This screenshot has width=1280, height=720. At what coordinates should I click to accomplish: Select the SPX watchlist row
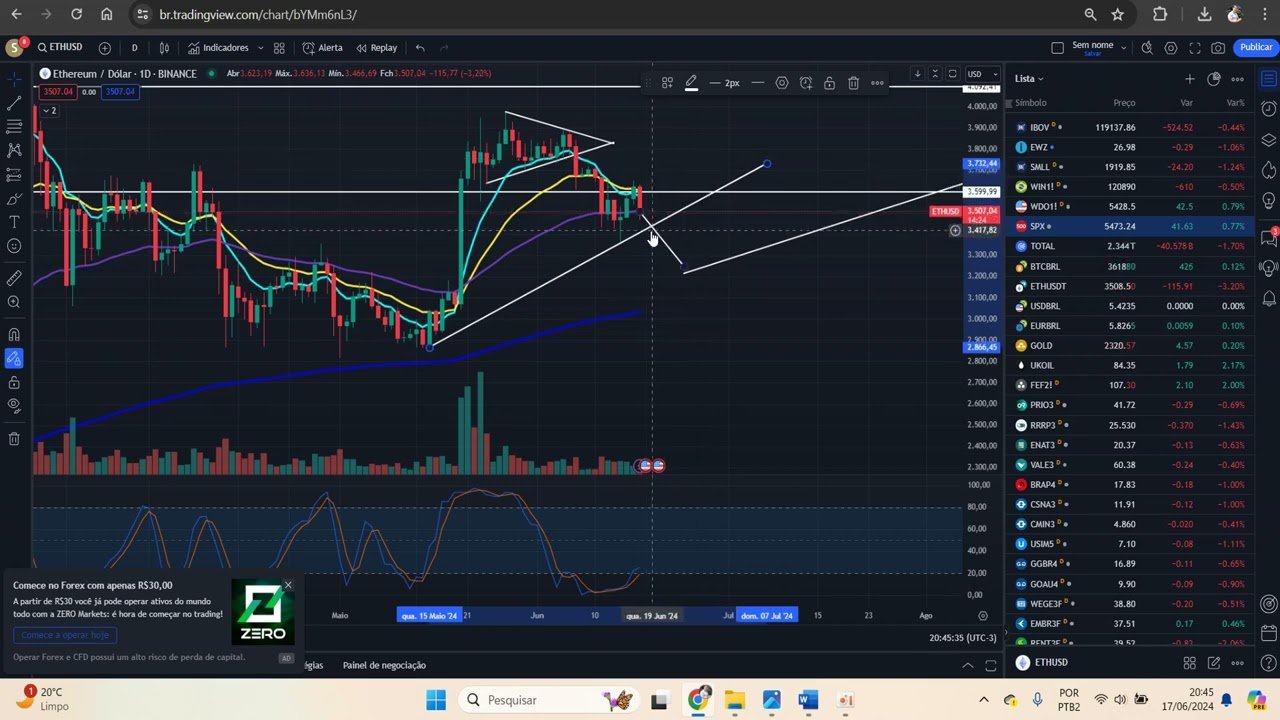pyautogui.click(x=1131, y=226)
